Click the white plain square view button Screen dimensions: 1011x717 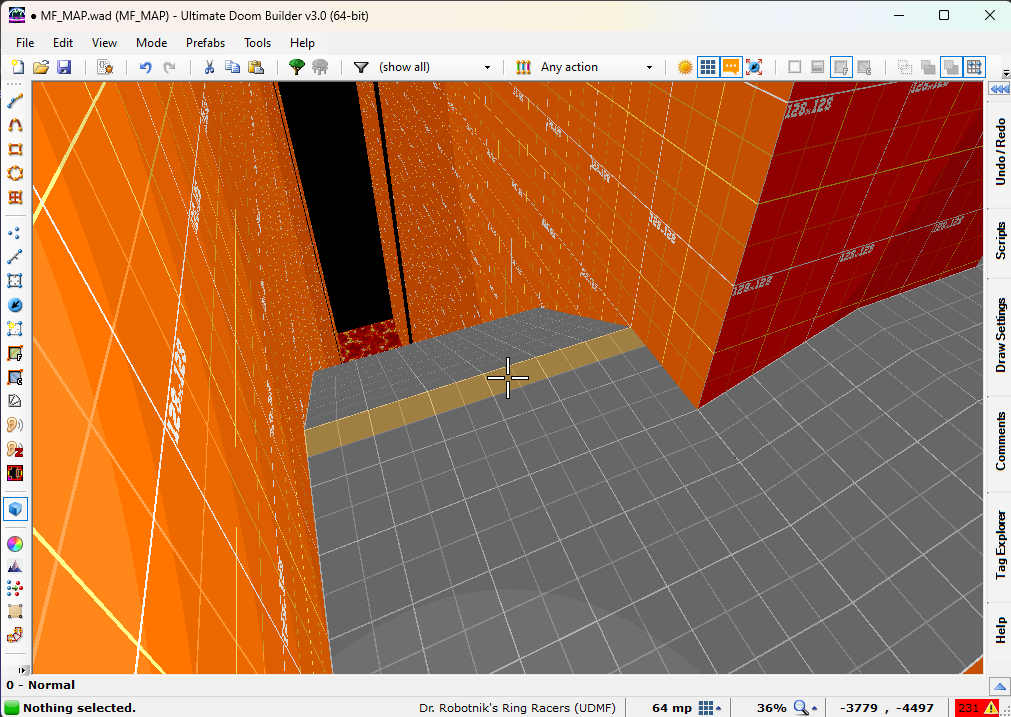[x=794, y=67]
